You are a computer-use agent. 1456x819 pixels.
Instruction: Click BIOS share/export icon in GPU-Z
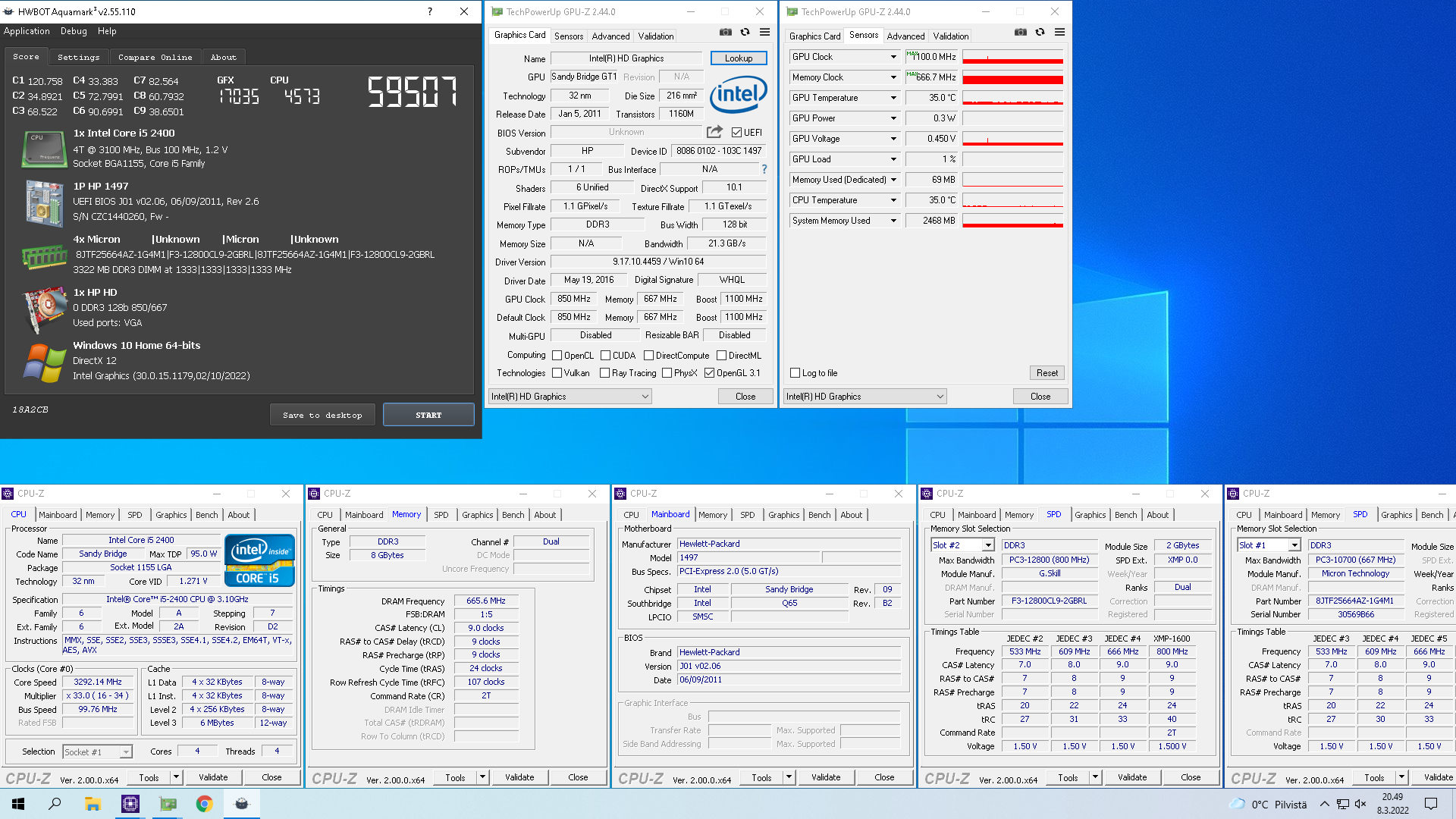714,132
